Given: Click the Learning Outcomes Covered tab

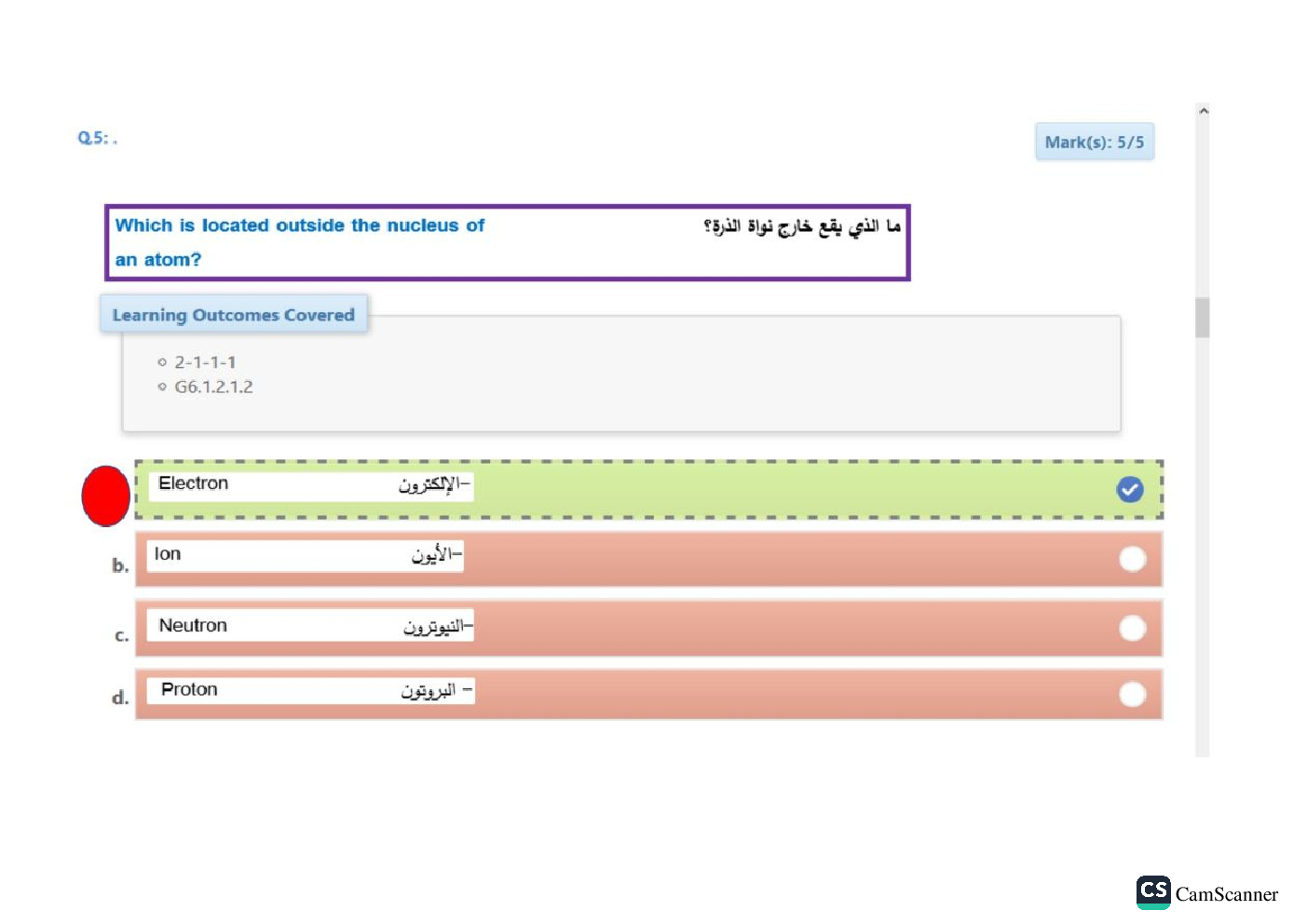Looking at the screenshot, I should (233, 315).
